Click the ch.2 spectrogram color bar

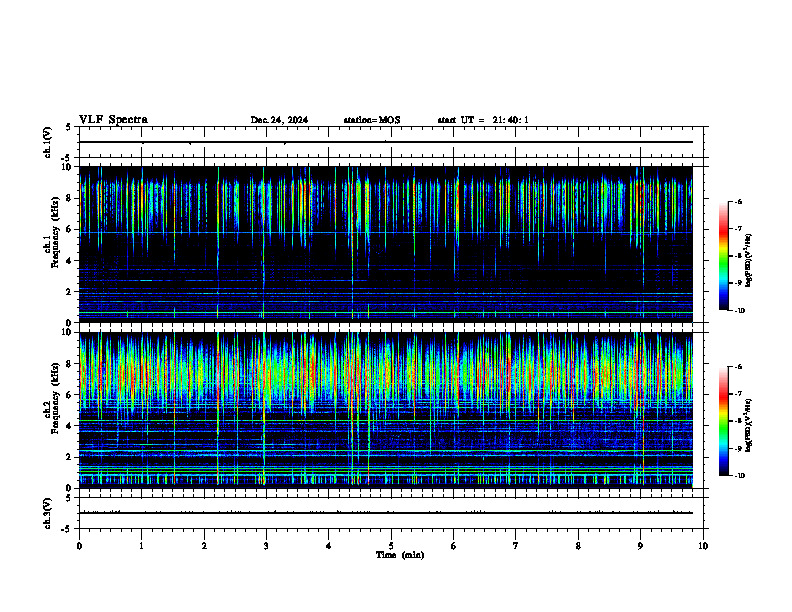coord(723,421)
